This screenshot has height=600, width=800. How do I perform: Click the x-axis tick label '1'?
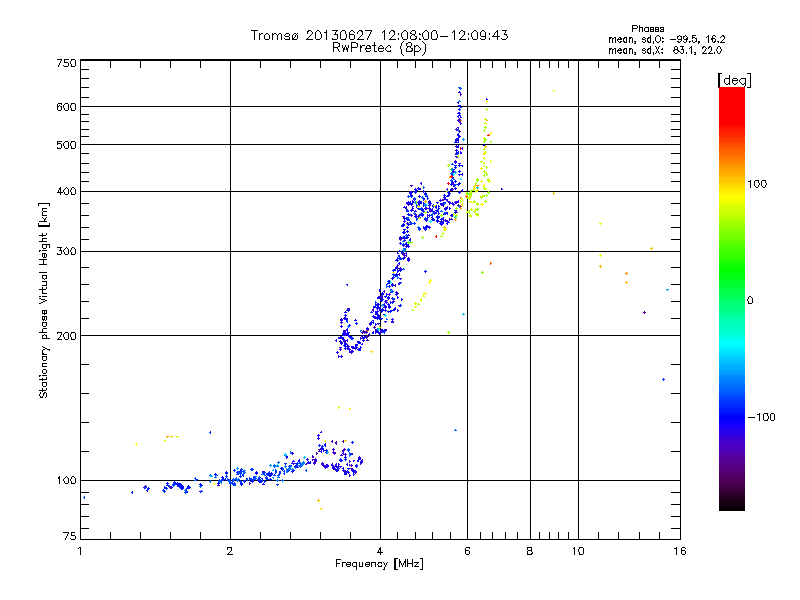click(80, 551)
